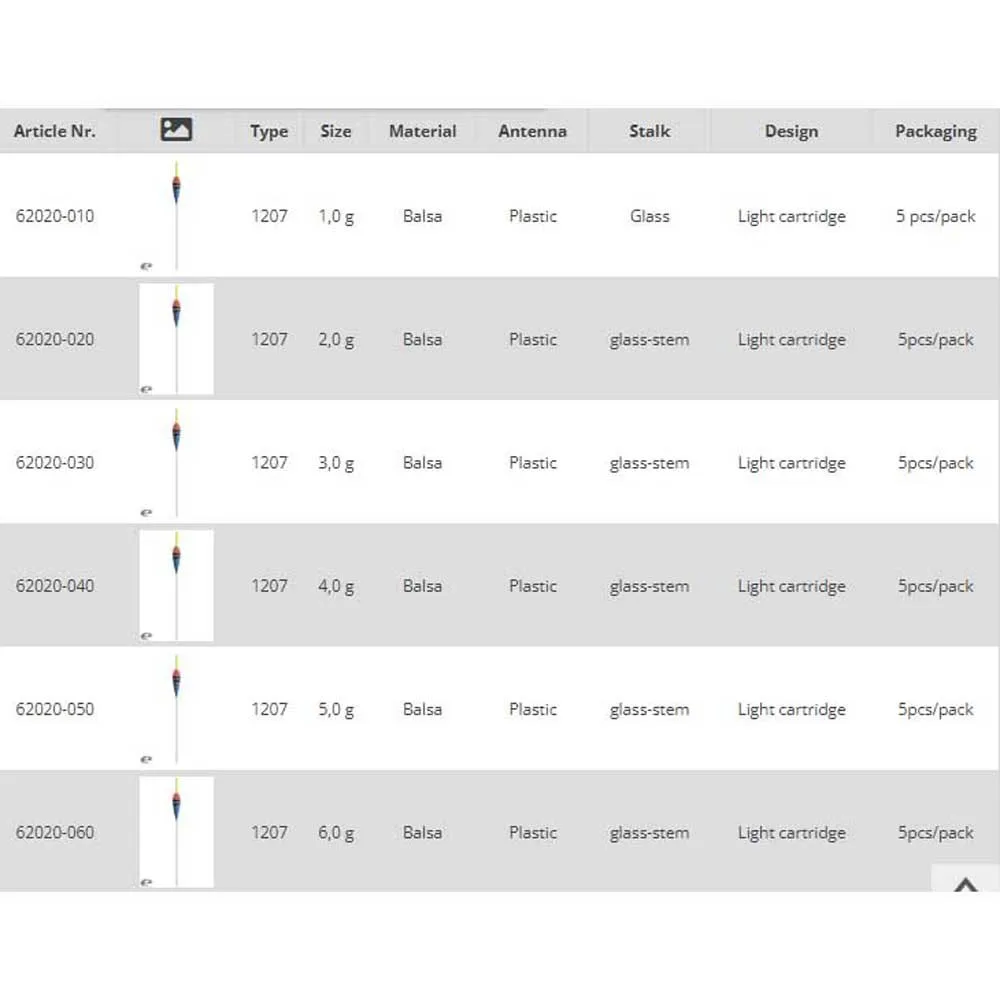Click the image column header icon
1000x1000 pixels.
(x=176, y=130)
